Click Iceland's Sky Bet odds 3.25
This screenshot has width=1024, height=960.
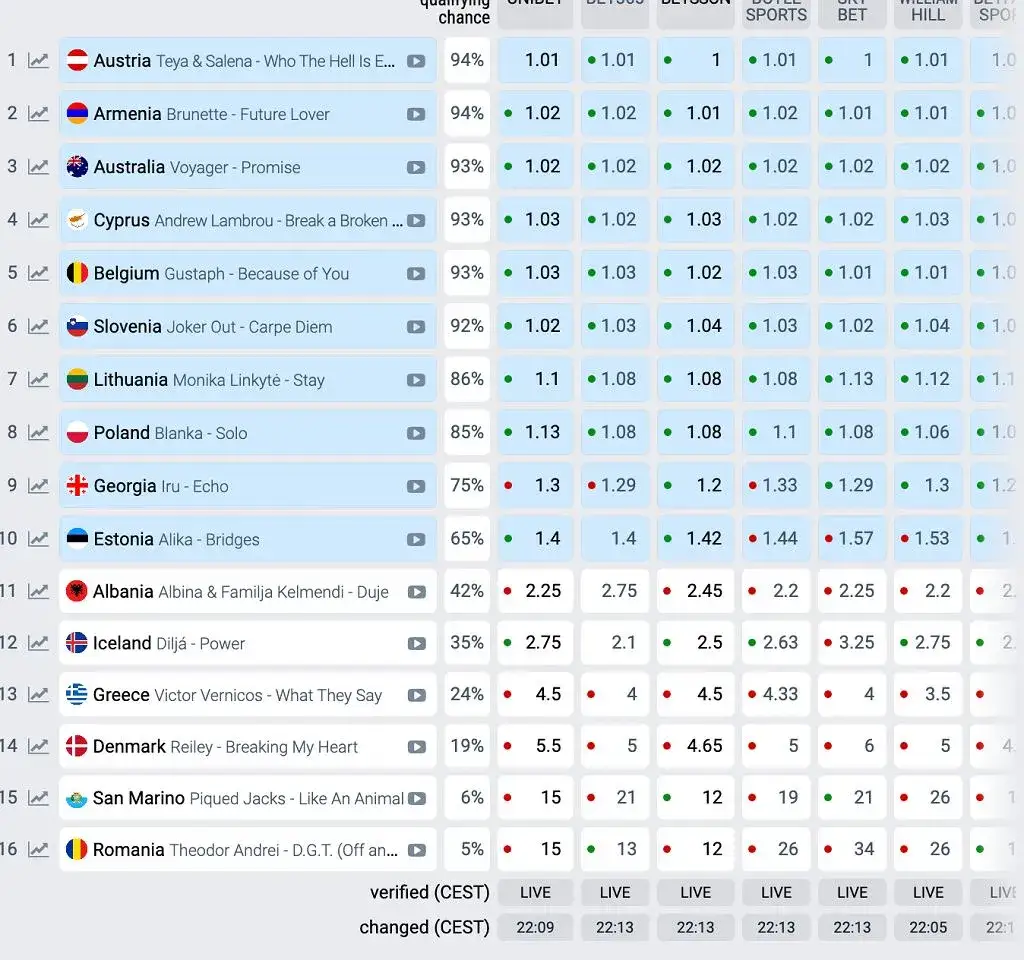(852, 643)
